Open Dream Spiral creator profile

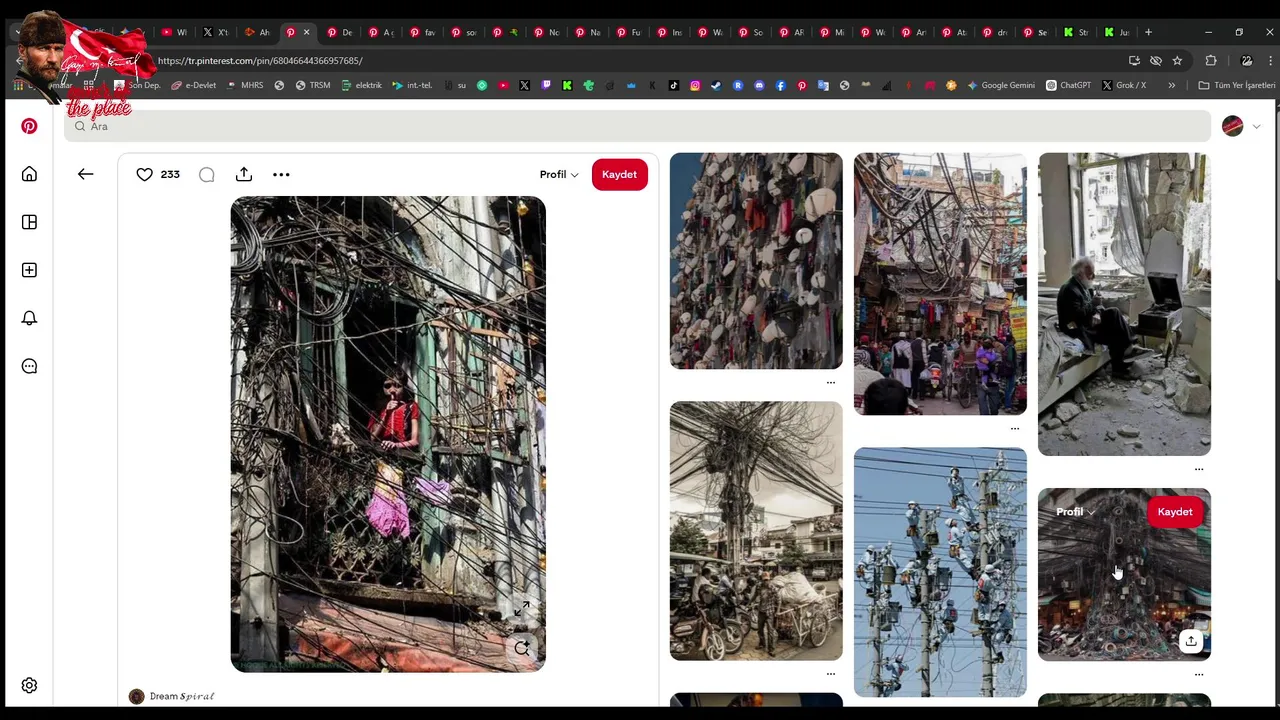172,696
